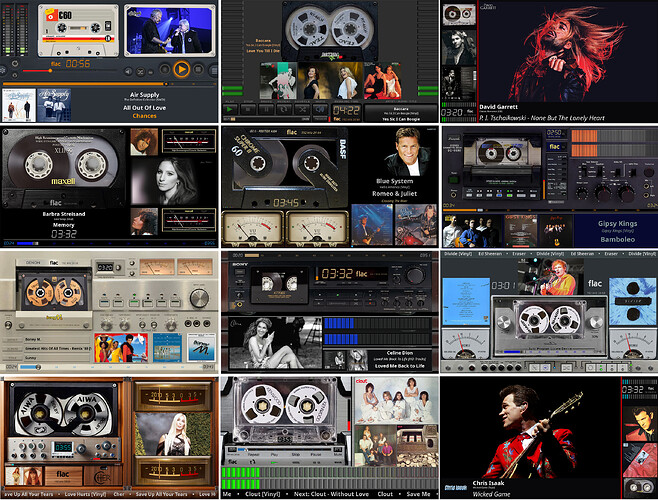This screenshot has height=500, width=658.
Task: Click the Cher logo tile in the Aiwa player
Action: [x=103, y=475]
